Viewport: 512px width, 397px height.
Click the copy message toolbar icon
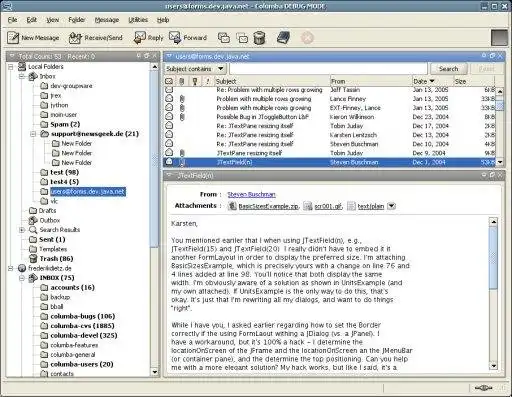pyautogui.click(x=224, y=38)
